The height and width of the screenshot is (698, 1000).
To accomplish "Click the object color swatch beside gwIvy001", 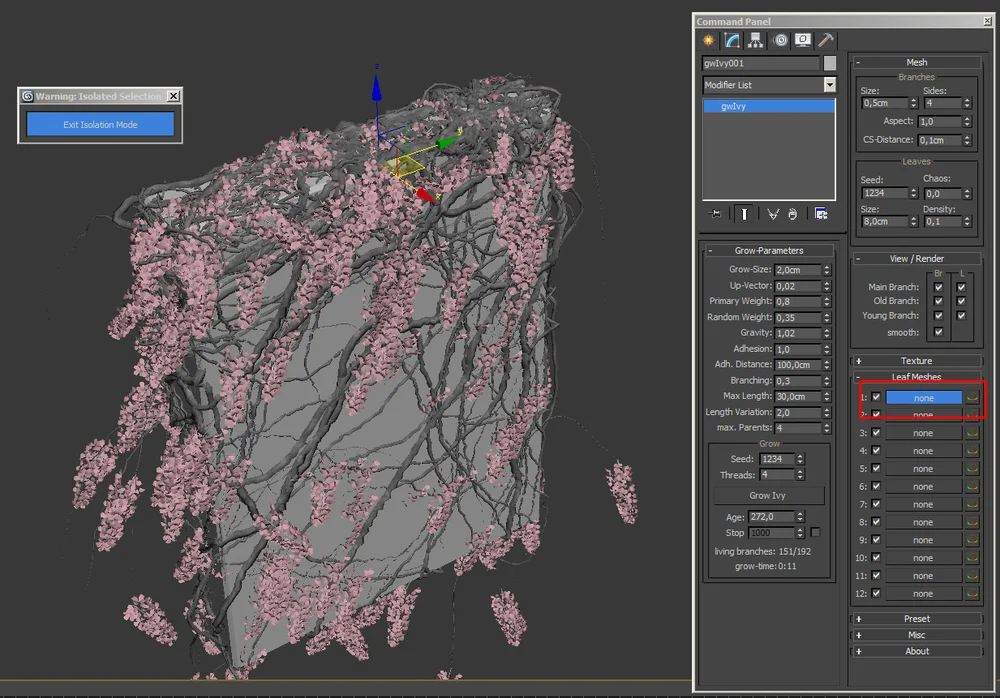I will click(x=830, y=63).
